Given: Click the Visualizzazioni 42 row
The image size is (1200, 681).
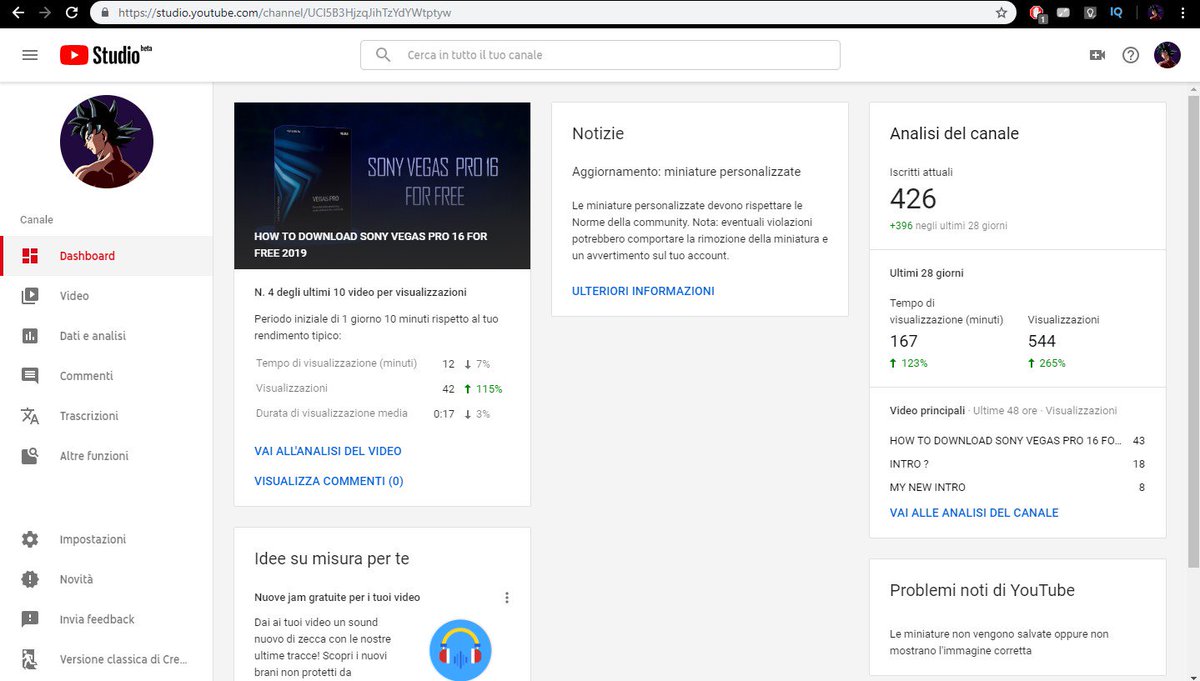Looking at the screenshot, I should pyautogui.click(x=379, y=388).
